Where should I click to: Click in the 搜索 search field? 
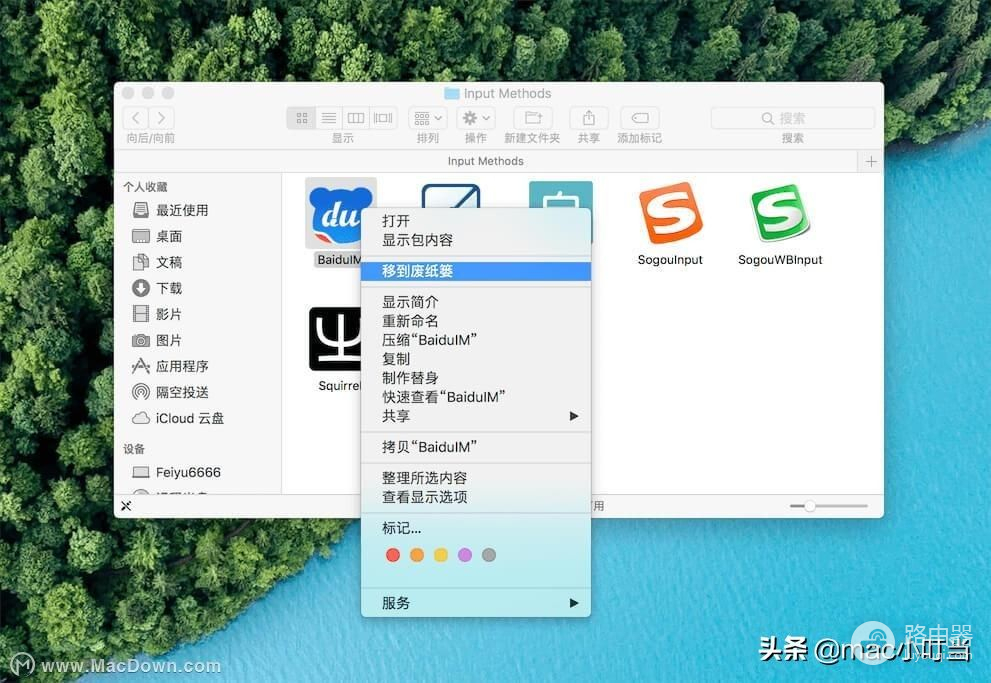(792, 118)
